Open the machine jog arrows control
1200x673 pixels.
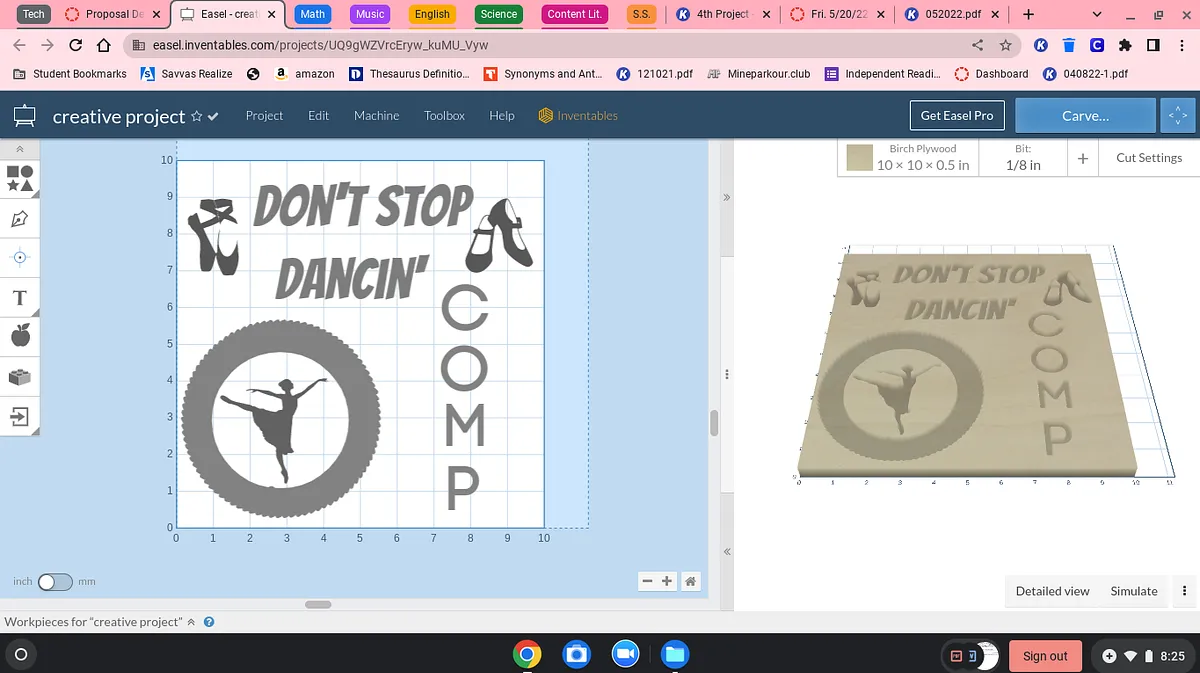tap(1177, 116)
